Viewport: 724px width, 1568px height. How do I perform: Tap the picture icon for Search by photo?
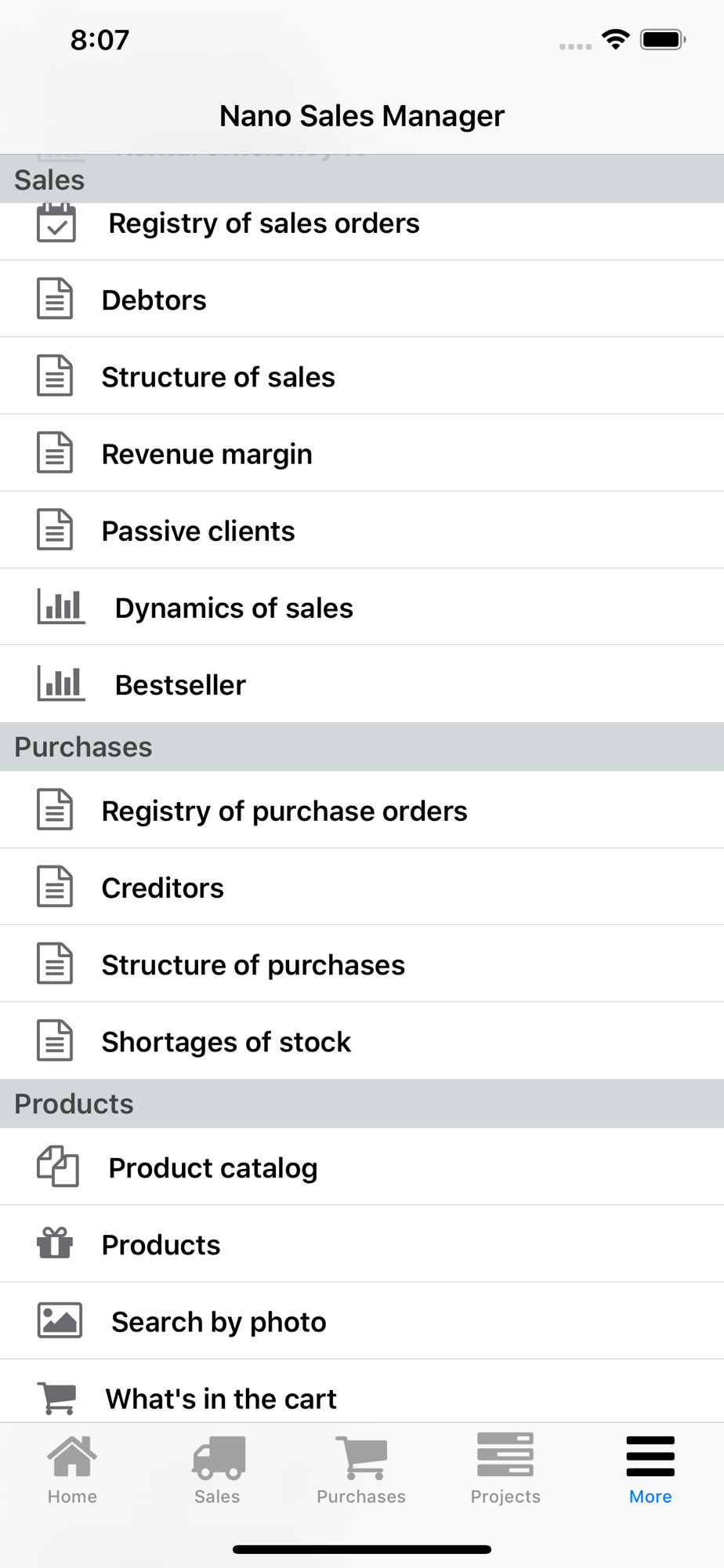tap(60, 1321)
